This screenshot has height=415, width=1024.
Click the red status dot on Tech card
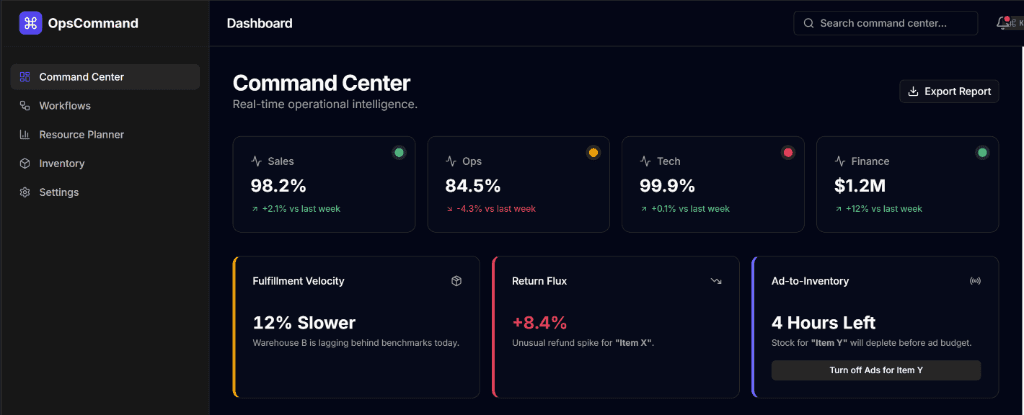(x=788, y=152)
